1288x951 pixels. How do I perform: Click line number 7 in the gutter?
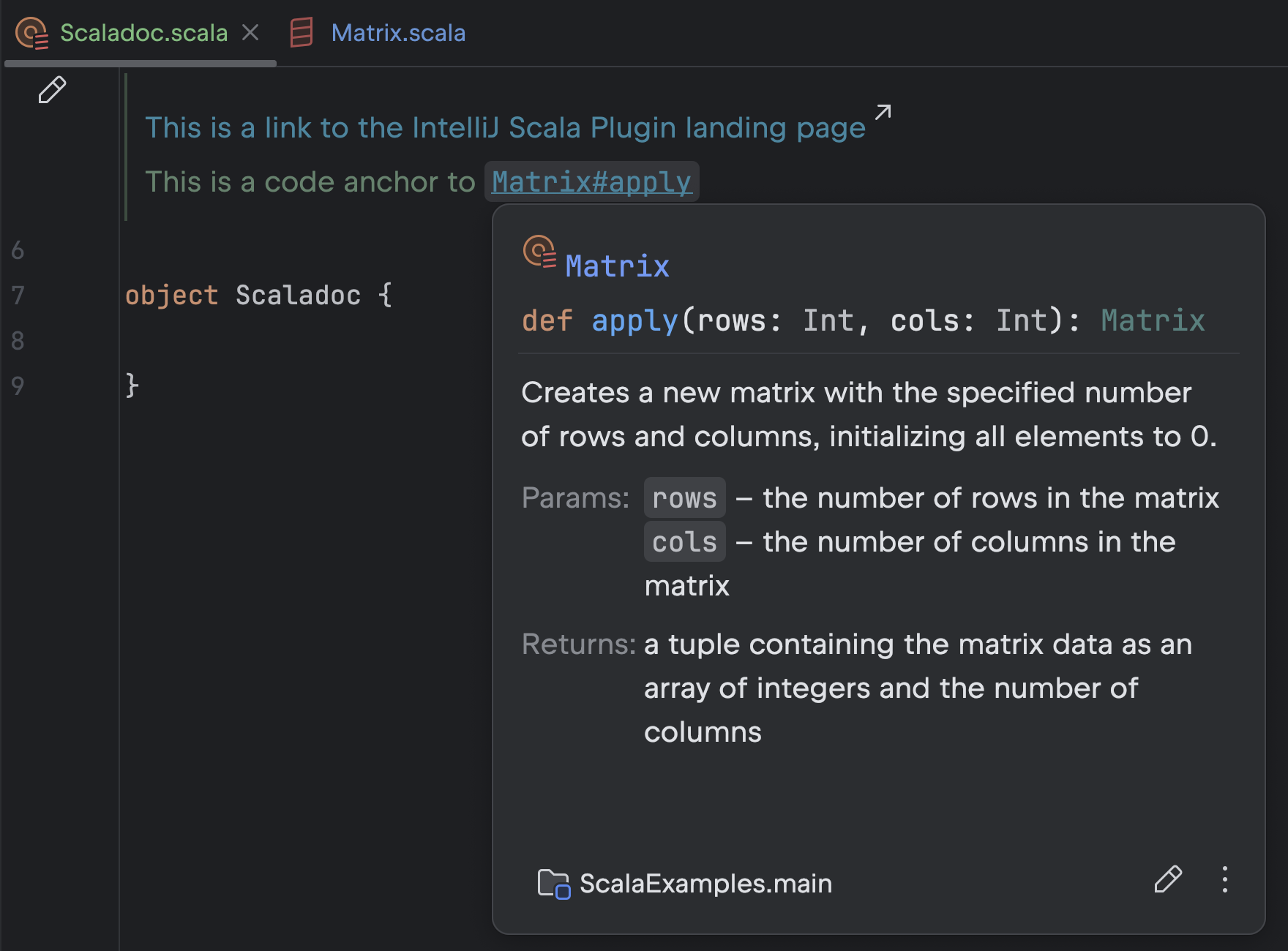coord(18,296)
